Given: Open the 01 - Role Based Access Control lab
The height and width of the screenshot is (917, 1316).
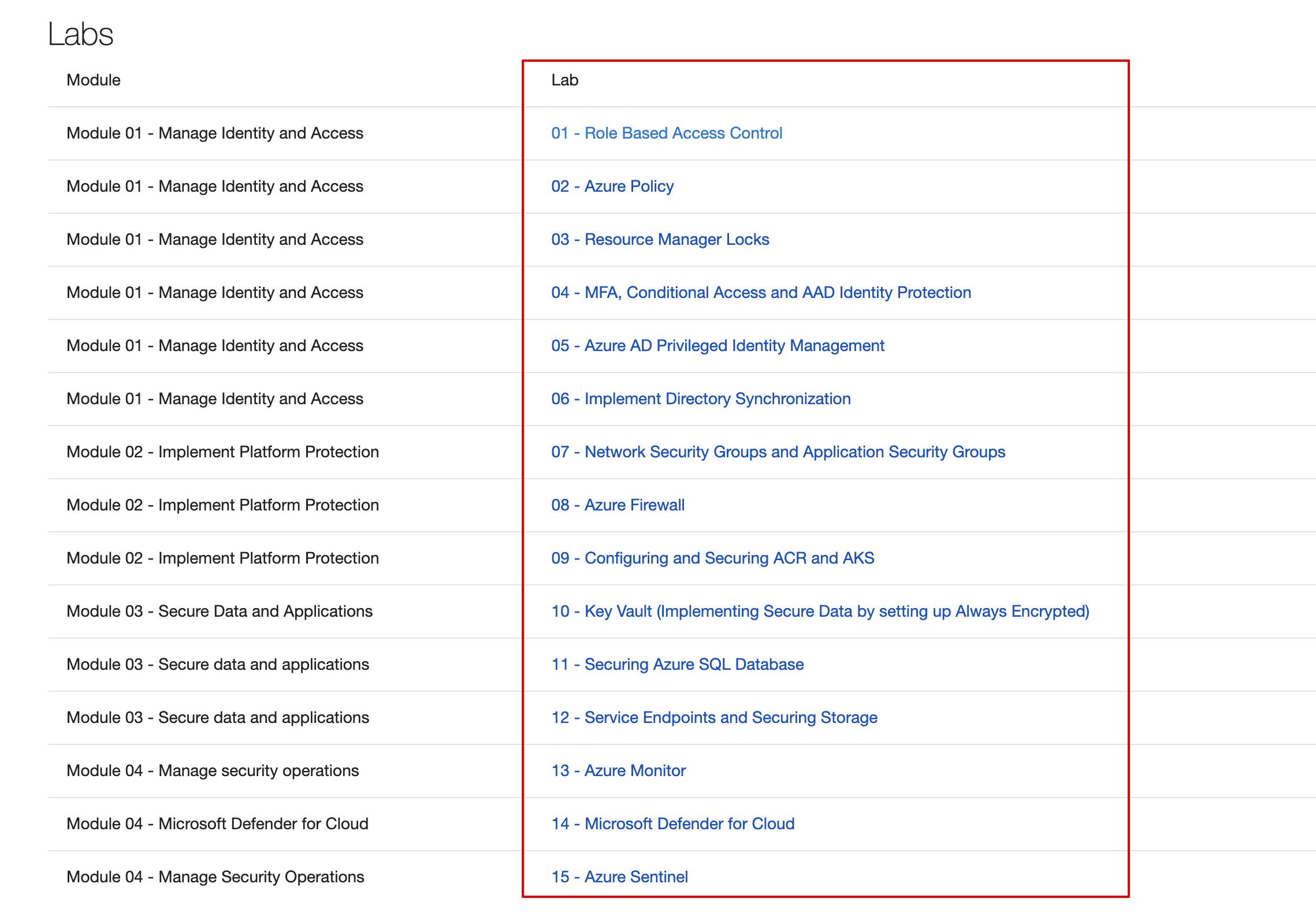Looking at the screenshot, I should coord(667,133).
